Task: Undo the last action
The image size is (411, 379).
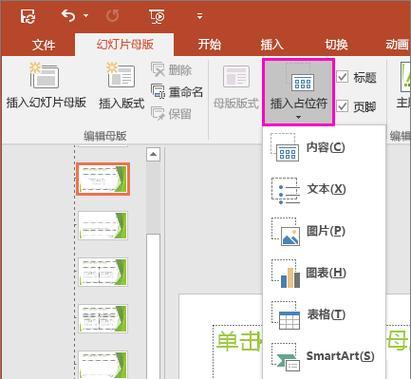Action: coord(68,15)
